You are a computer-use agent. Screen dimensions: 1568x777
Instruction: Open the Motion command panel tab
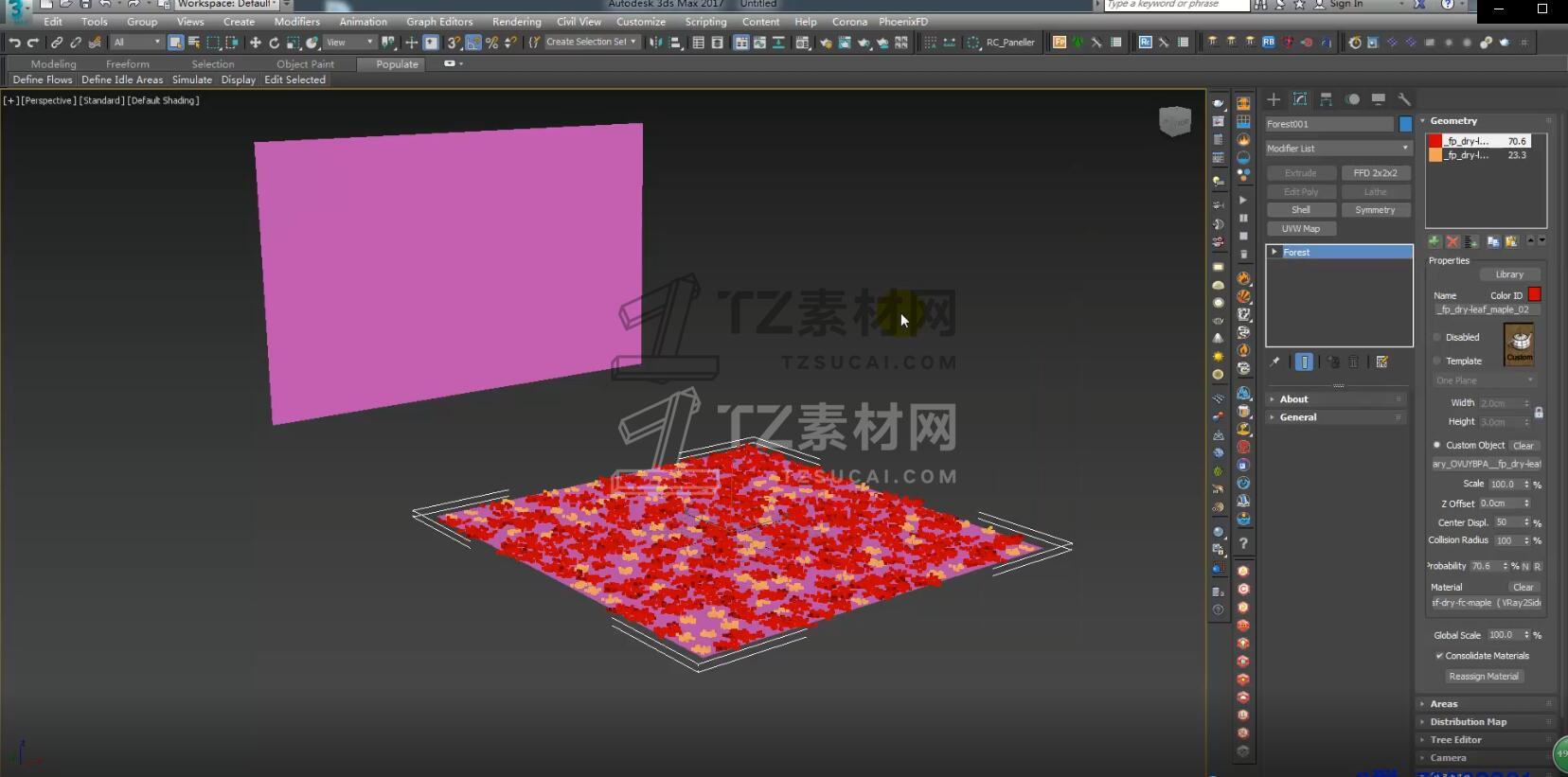1352,99
